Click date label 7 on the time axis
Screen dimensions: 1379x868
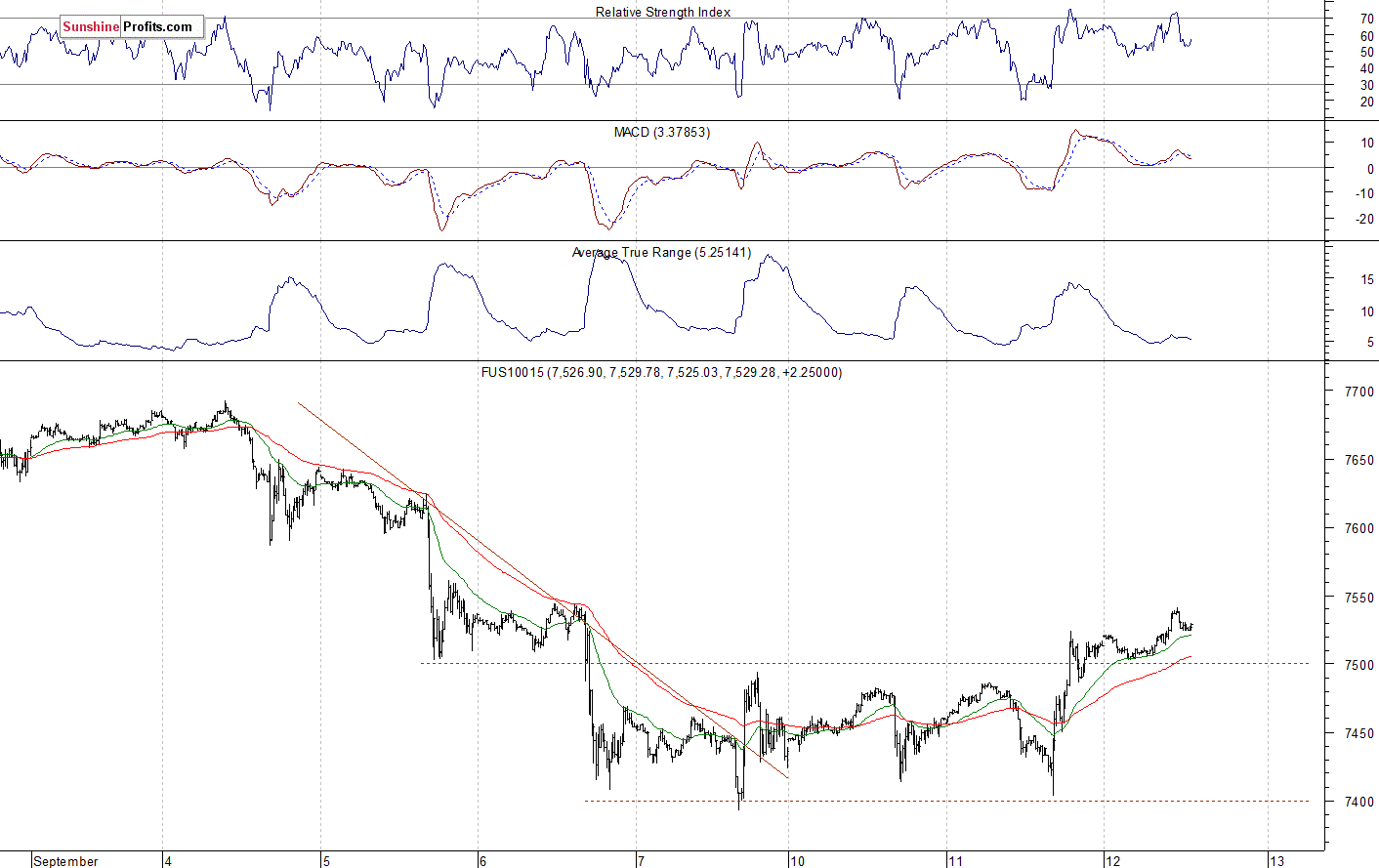pos(641,861)
